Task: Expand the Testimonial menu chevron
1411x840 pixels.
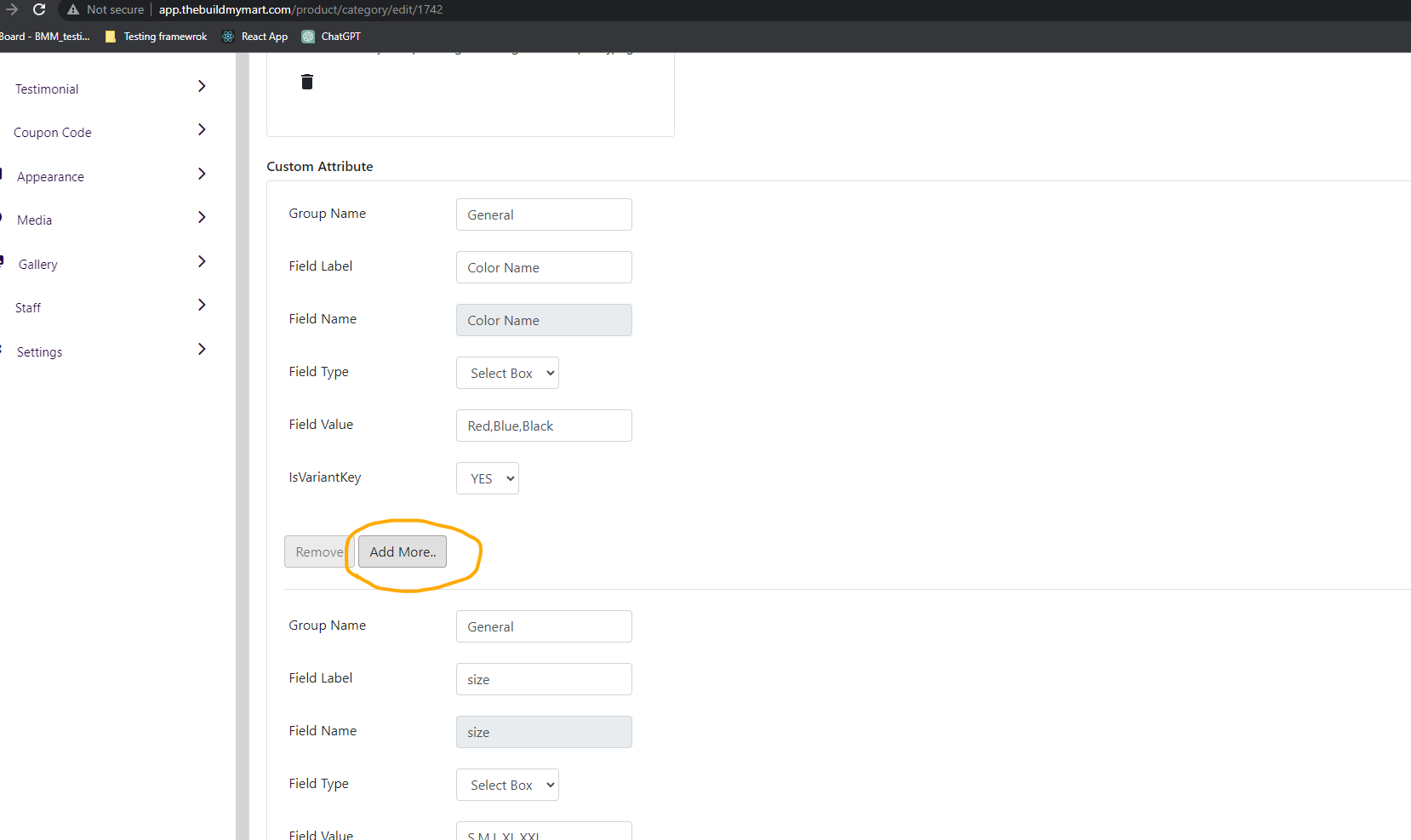Action: point(202,86)
